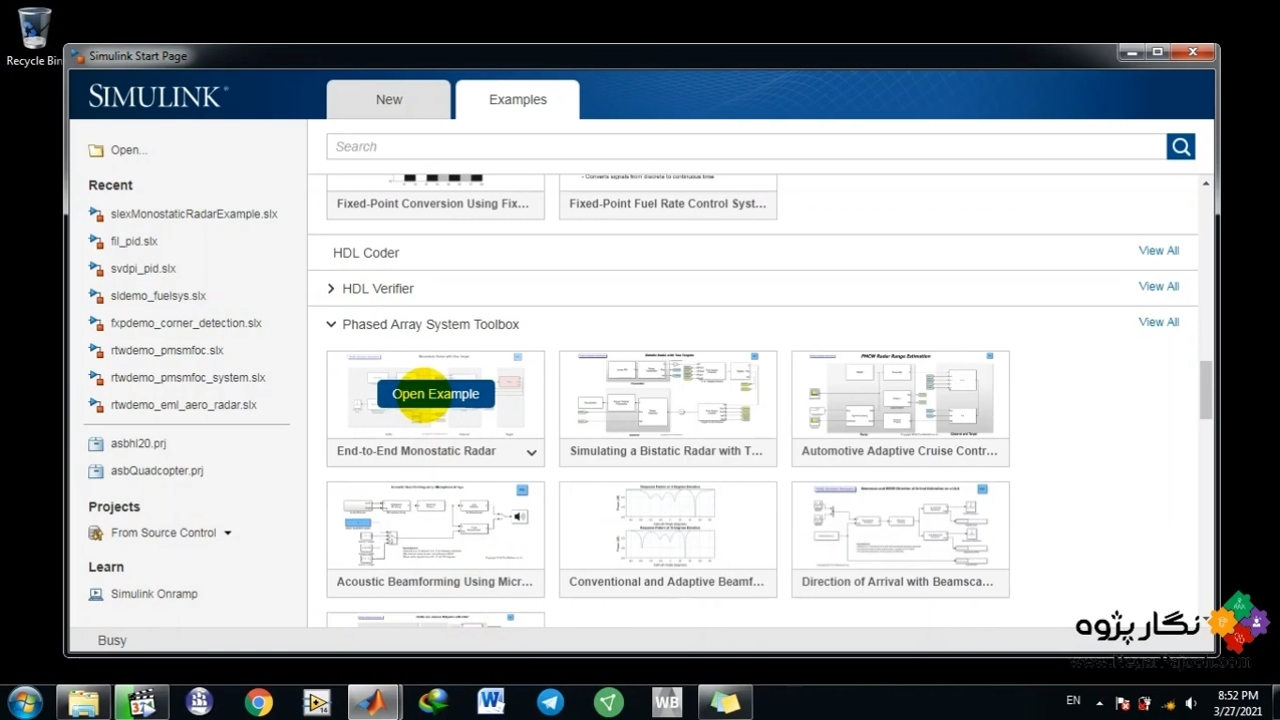Viewport: 1280px width, 720px height.
Task: Select the Examples tab
Action: coord(517,100)
